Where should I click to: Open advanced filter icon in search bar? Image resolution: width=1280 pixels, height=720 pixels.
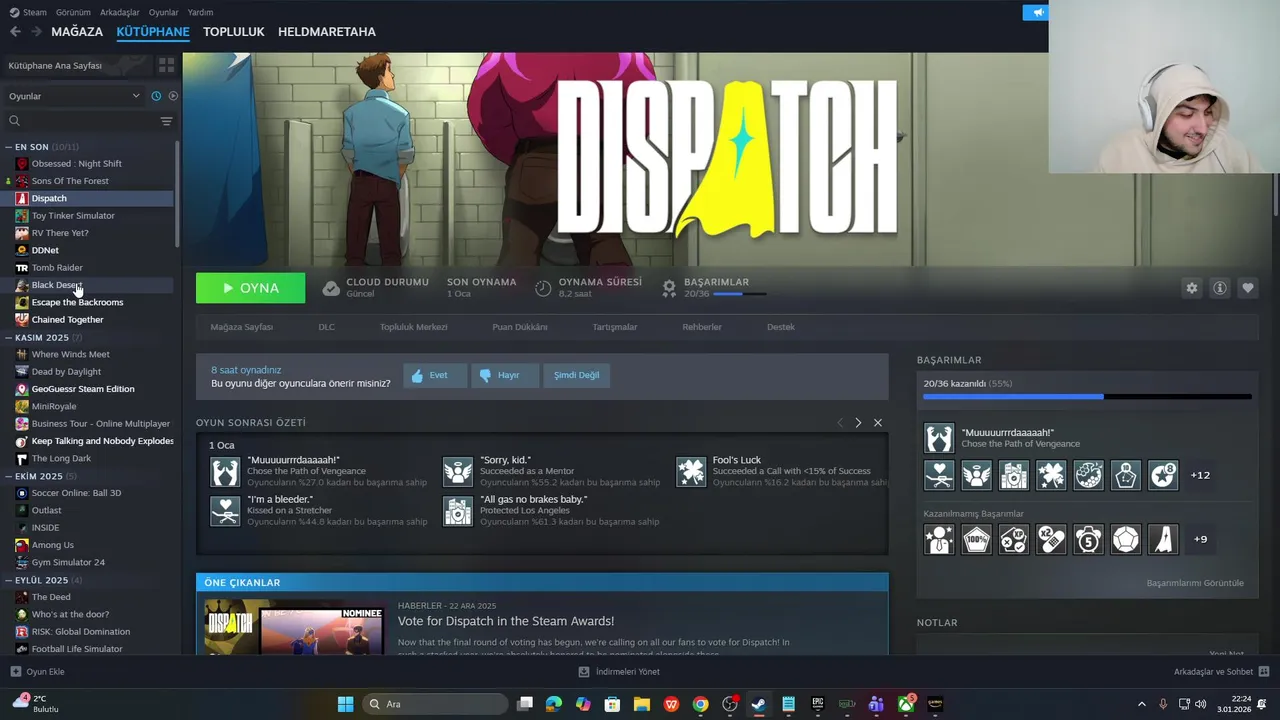(166, 121)
